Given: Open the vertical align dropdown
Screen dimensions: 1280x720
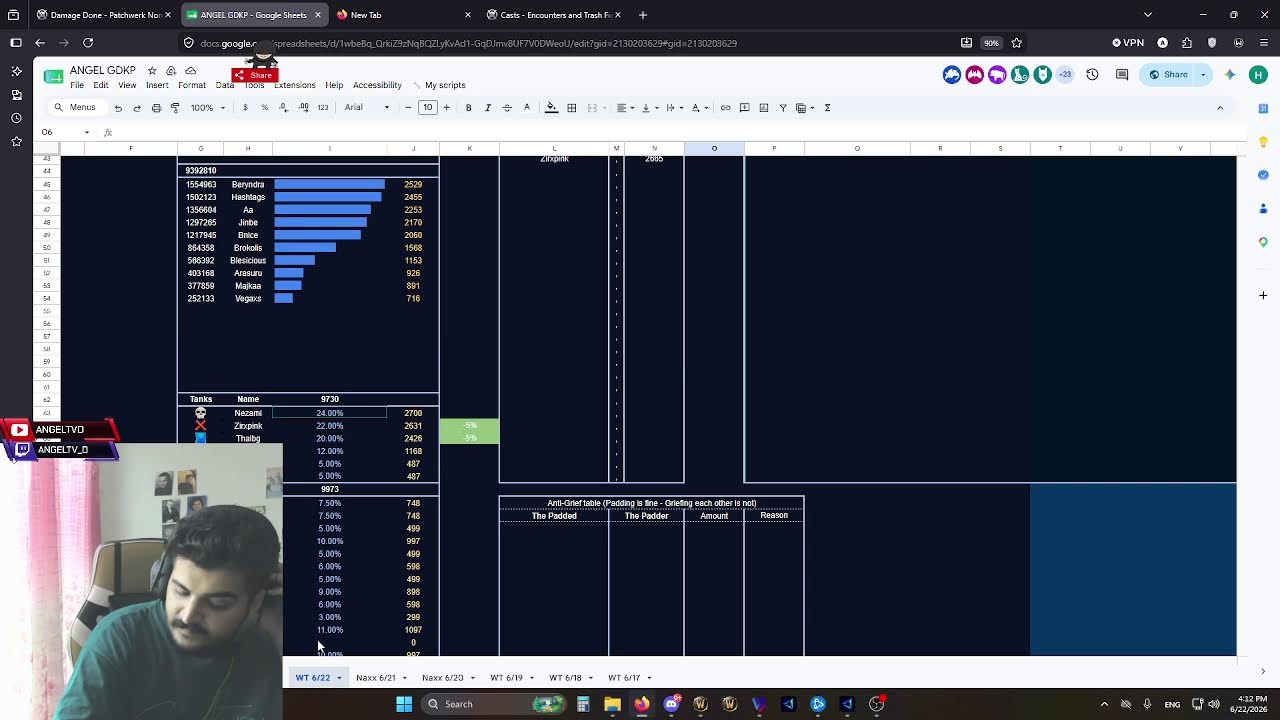Looking at the screenshot, I should pyautogui.click(x=648, y=108).
